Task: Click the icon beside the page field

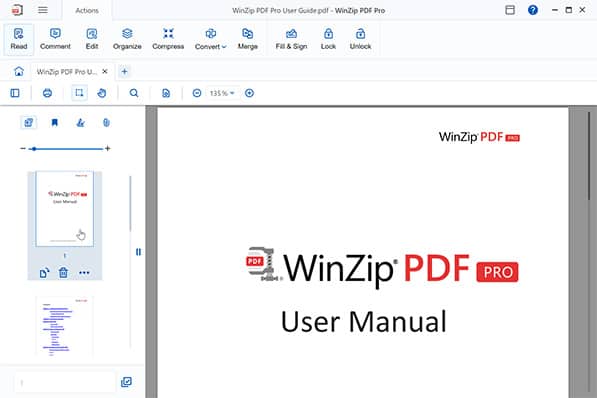Action: 126,382
